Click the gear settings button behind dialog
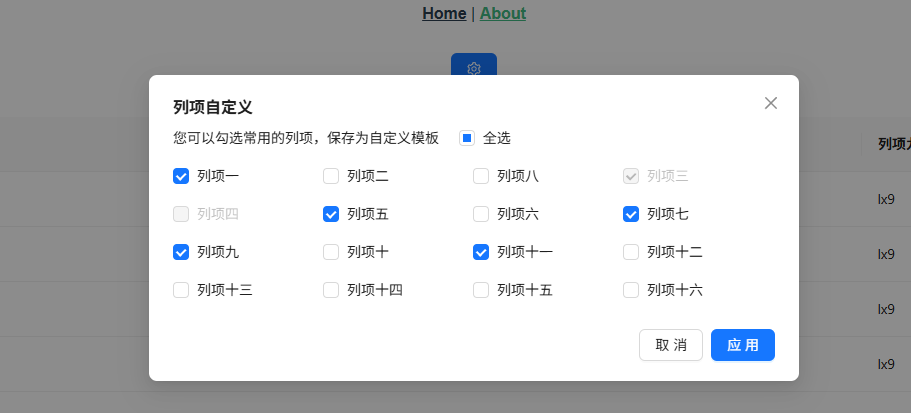Viewport: 911px width, 413px height. pos(474,64)
